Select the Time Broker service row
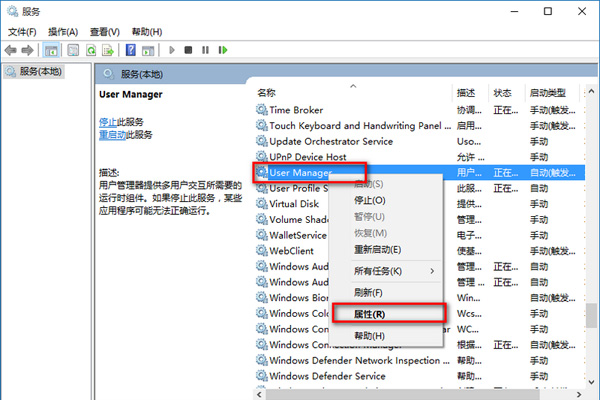 click(419, 110)
